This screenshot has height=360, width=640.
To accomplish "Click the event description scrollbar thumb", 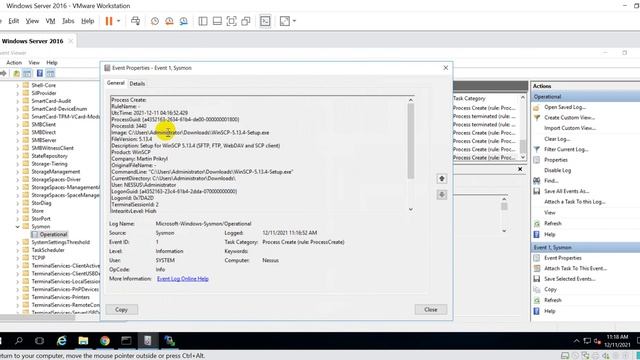I will tap(411, 141).
